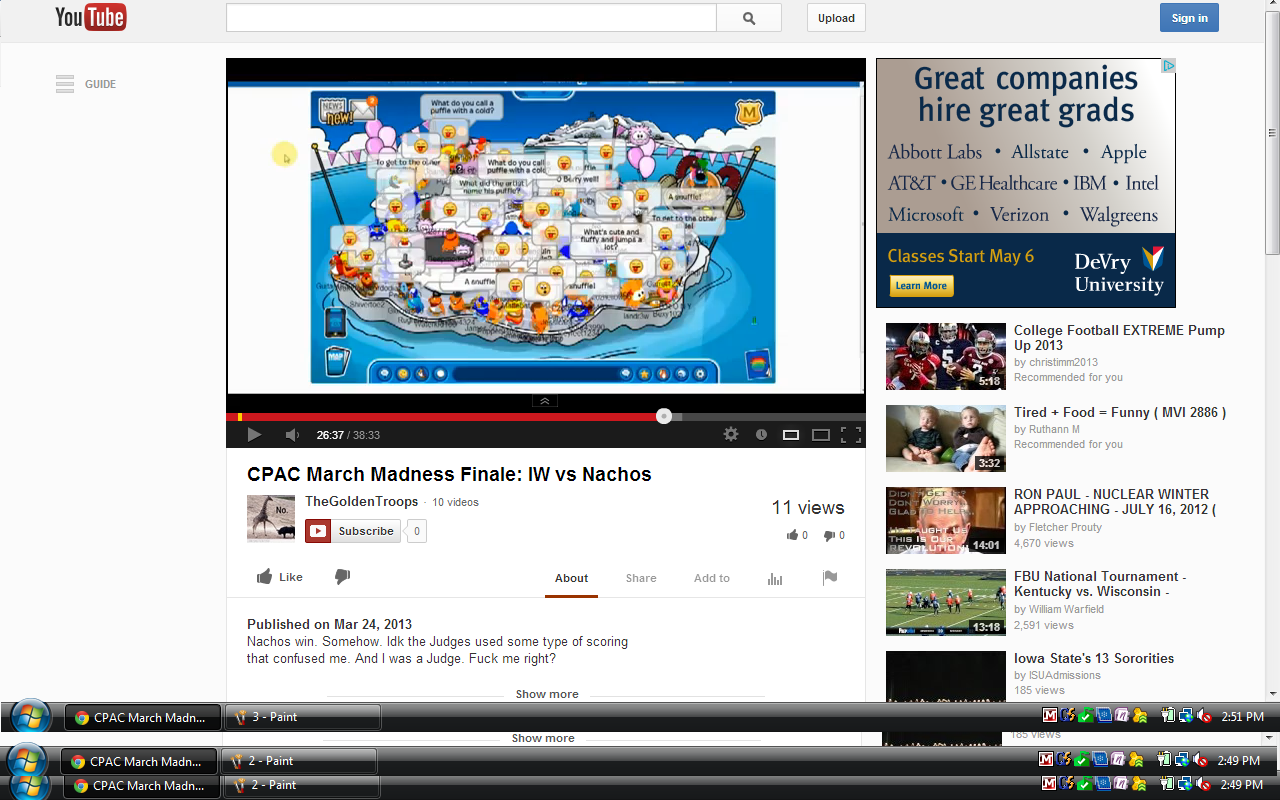Open the Share tab
Viewport: 1280px width, 800px height.
click(x=641, y=578)
